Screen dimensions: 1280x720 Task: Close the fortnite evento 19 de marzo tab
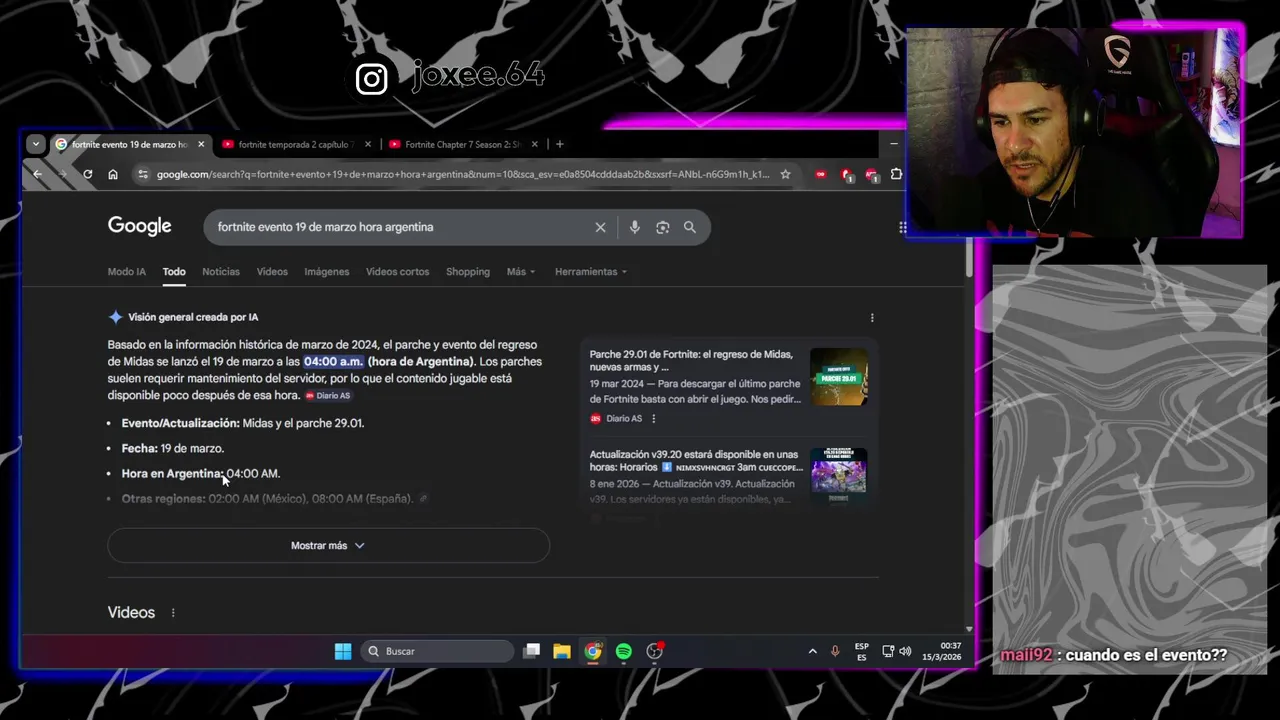tap(201, 144)
